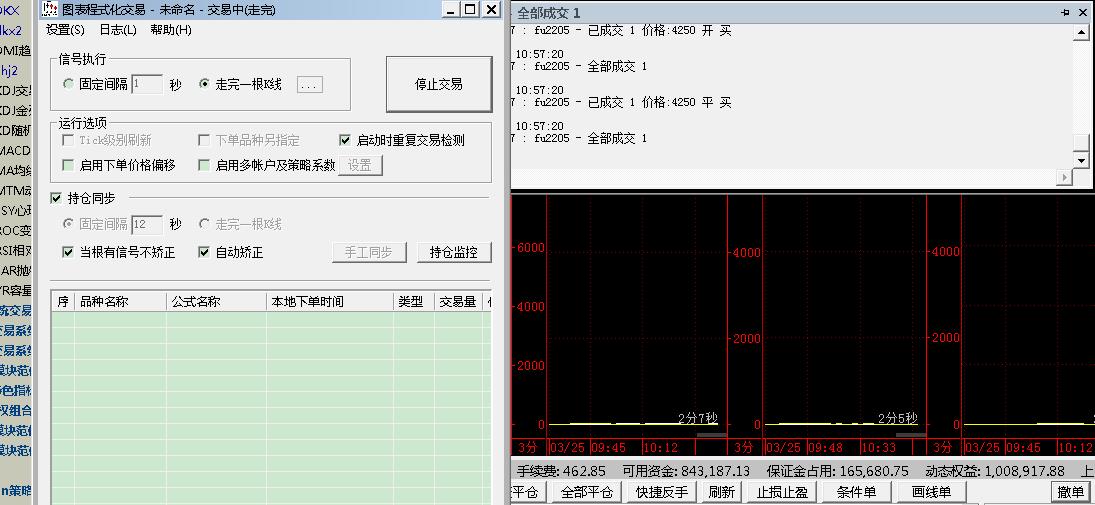Viewport: 1095px width, 505px height.
Task: Click the 交易量 column header
Action: (457, 302)
